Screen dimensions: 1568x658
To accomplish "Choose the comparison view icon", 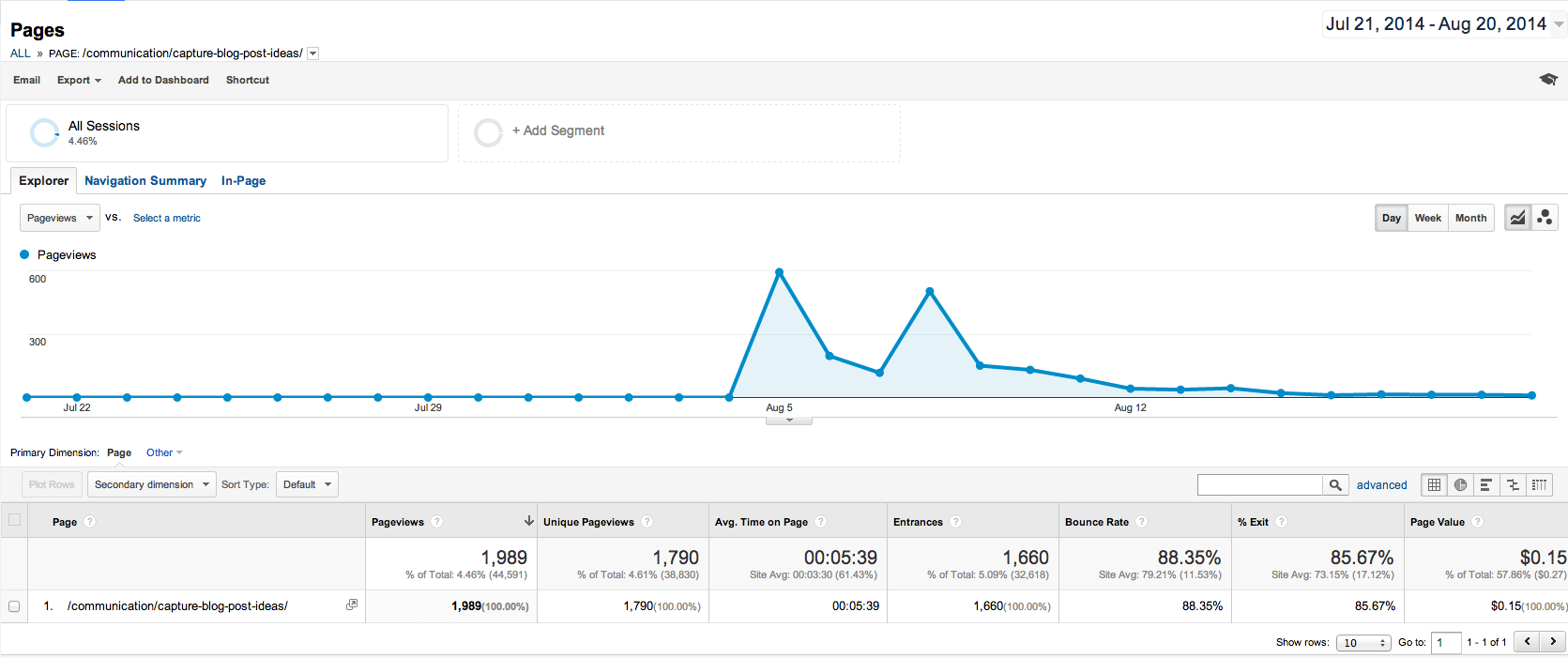I will click(1513, 485).
